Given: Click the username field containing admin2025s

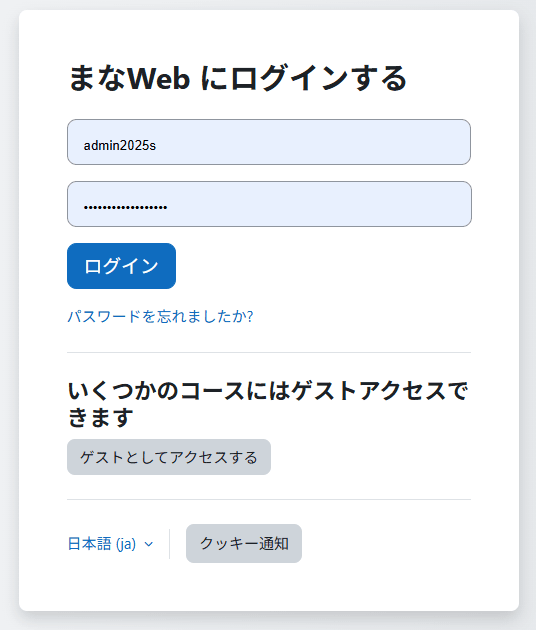Looking at the screenshot, I should (269, 142).
